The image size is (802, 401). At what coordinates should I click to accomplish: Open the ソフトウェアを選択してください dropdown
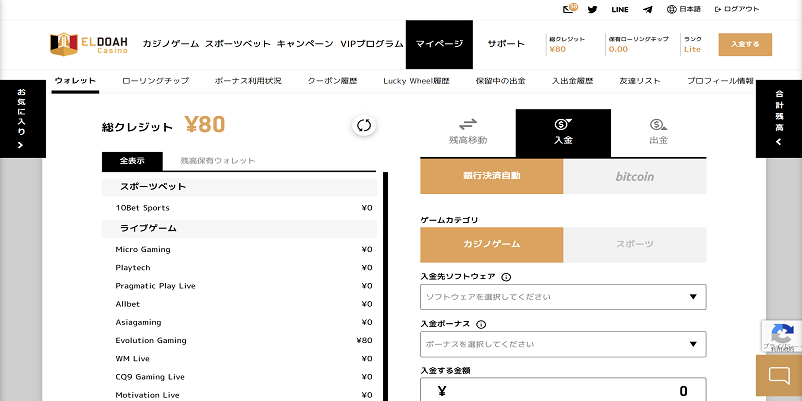[563, 297]
